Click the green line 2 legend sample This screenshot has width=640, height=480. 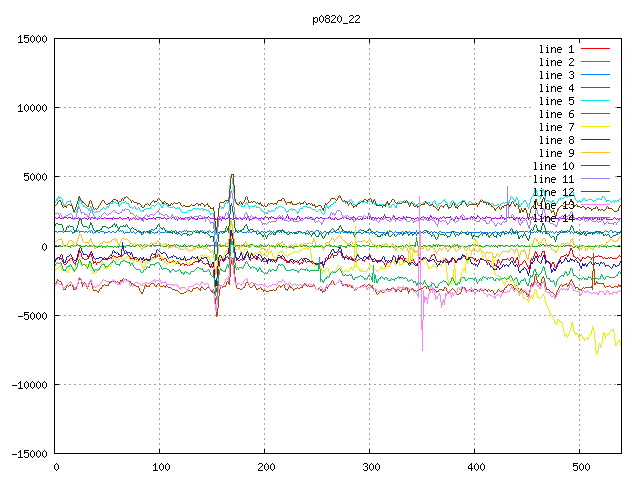tap(595, 62)
